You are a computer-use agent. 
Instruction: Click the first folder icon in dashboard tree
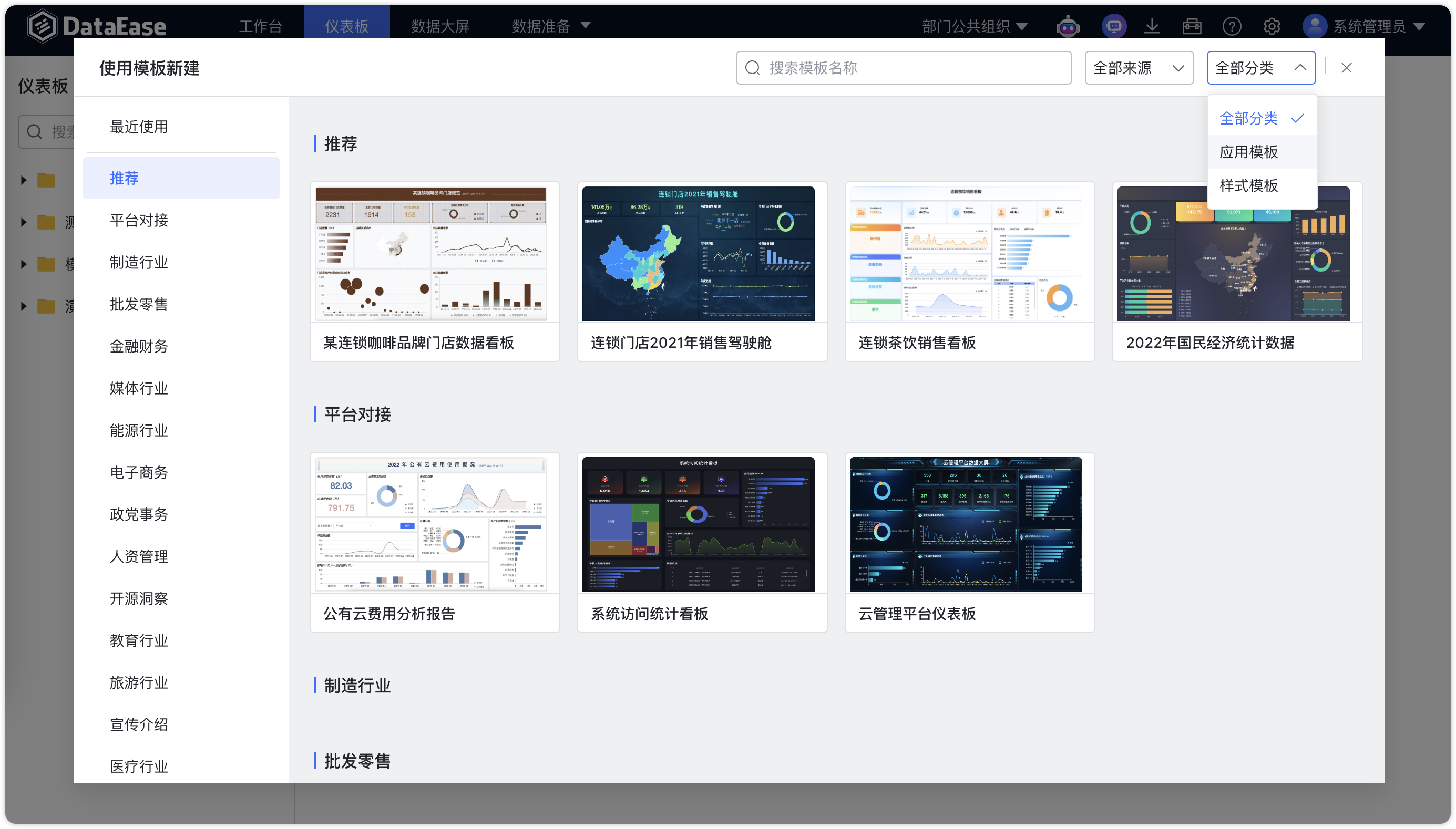(46, 181)
